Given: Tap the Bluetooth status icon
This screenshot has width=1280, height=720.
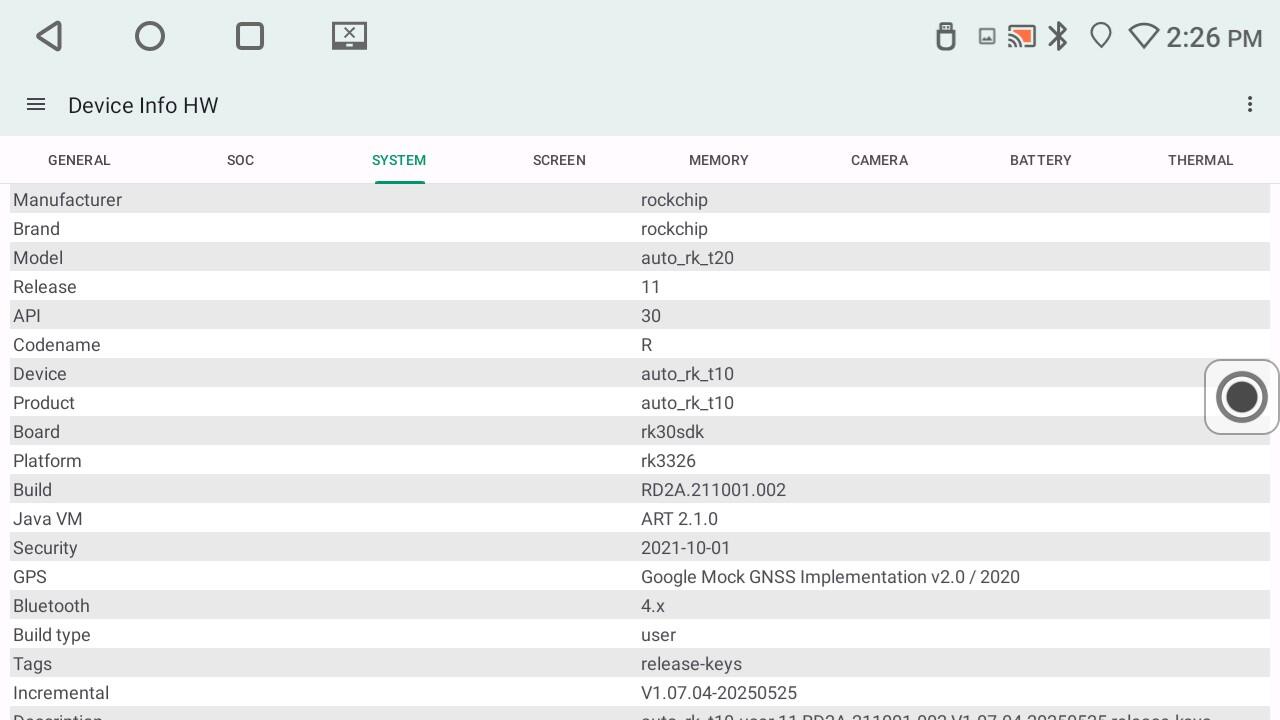Looking at the screenshot, I should [1058, 37].
